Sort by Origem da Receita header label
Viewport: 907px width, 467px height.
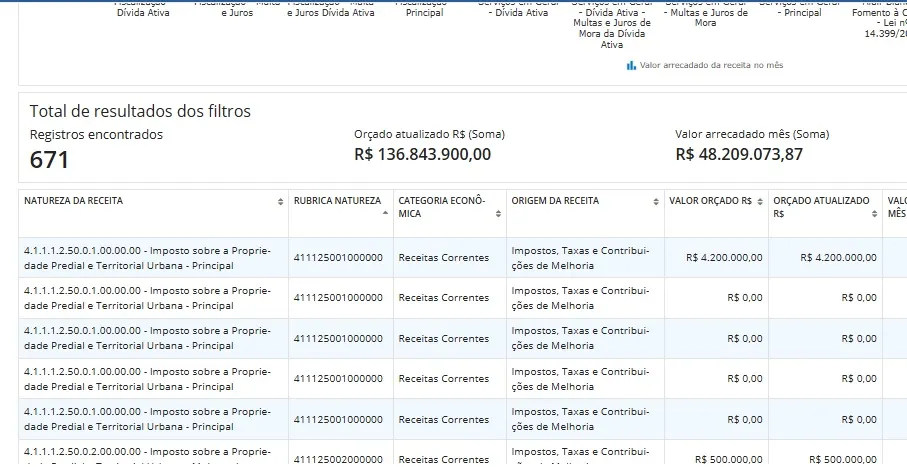[555, 201]
